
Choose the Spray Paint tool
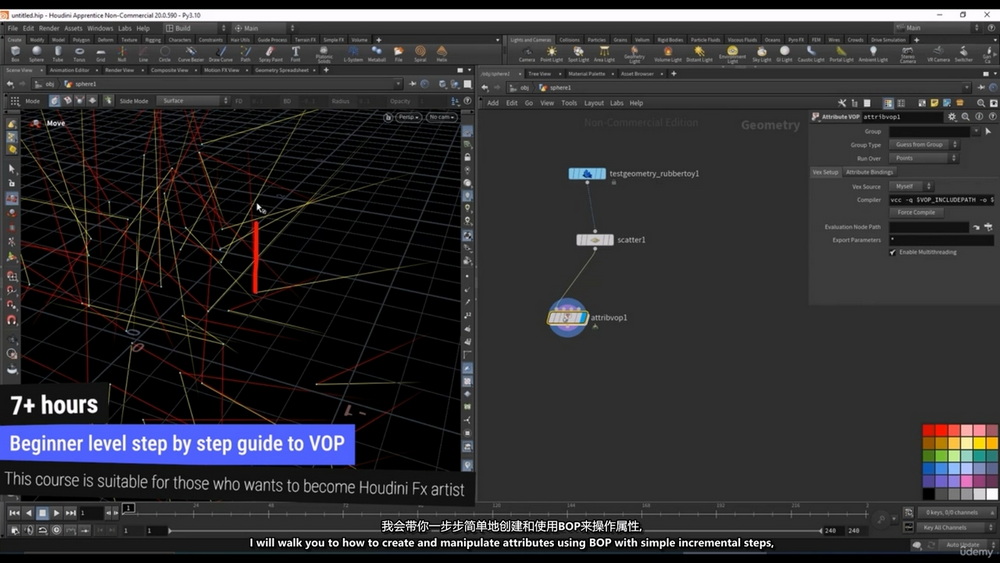(x=270, y=54)
